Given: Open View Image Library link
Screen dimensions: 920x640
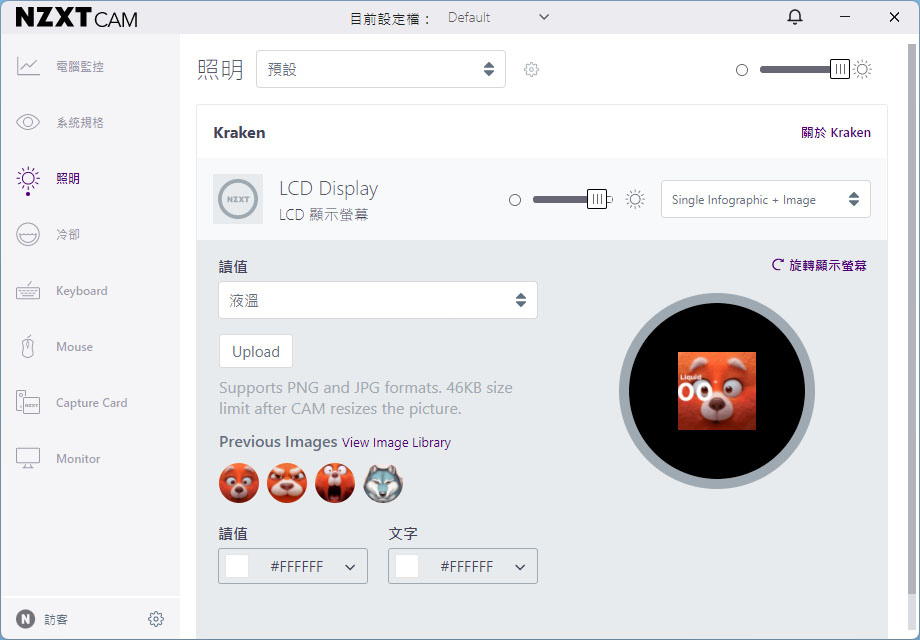Looking at the screenshot, I should click(396, 442).
